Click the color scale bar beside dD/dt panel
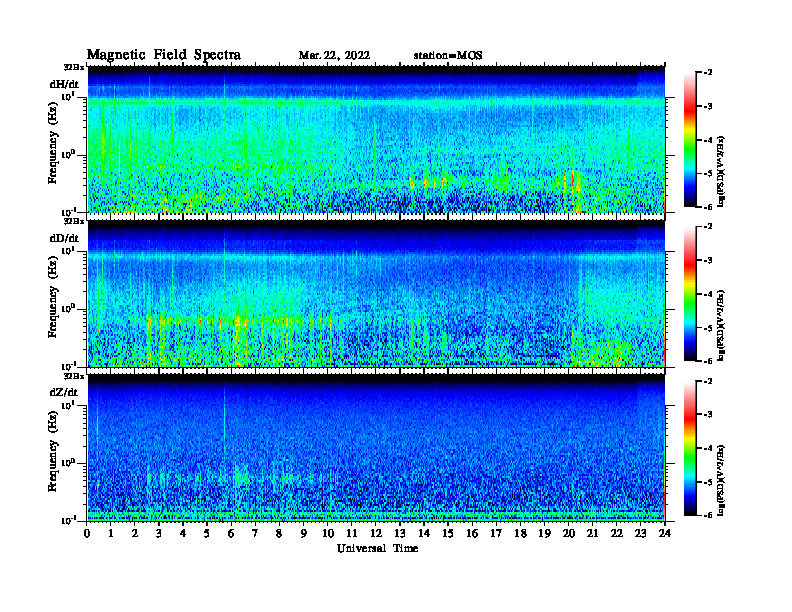 coord(690,293)
